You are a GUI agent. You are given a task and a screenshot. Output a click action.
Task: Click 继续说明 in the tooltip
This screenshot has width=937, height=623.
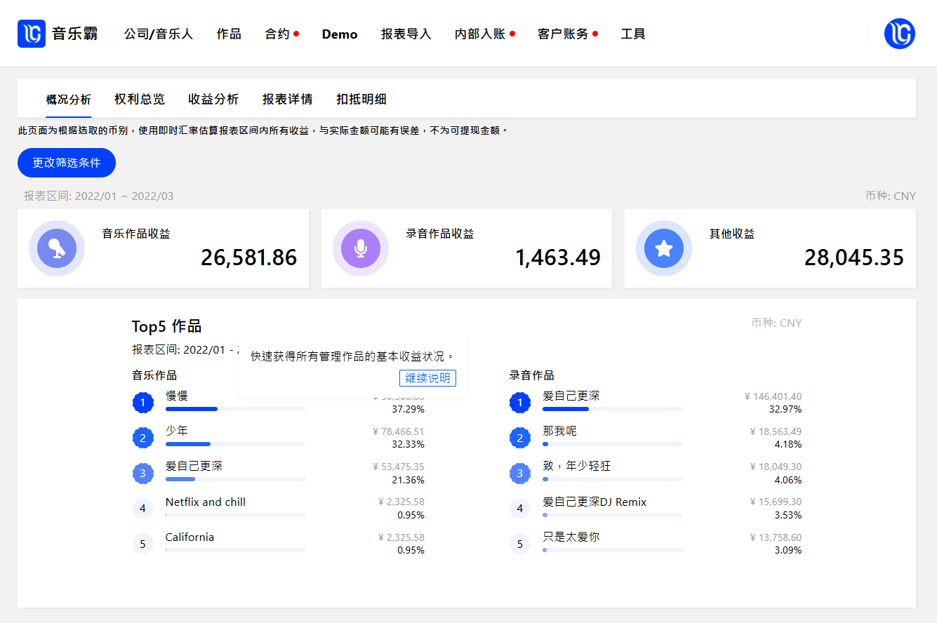coord(427,378)
